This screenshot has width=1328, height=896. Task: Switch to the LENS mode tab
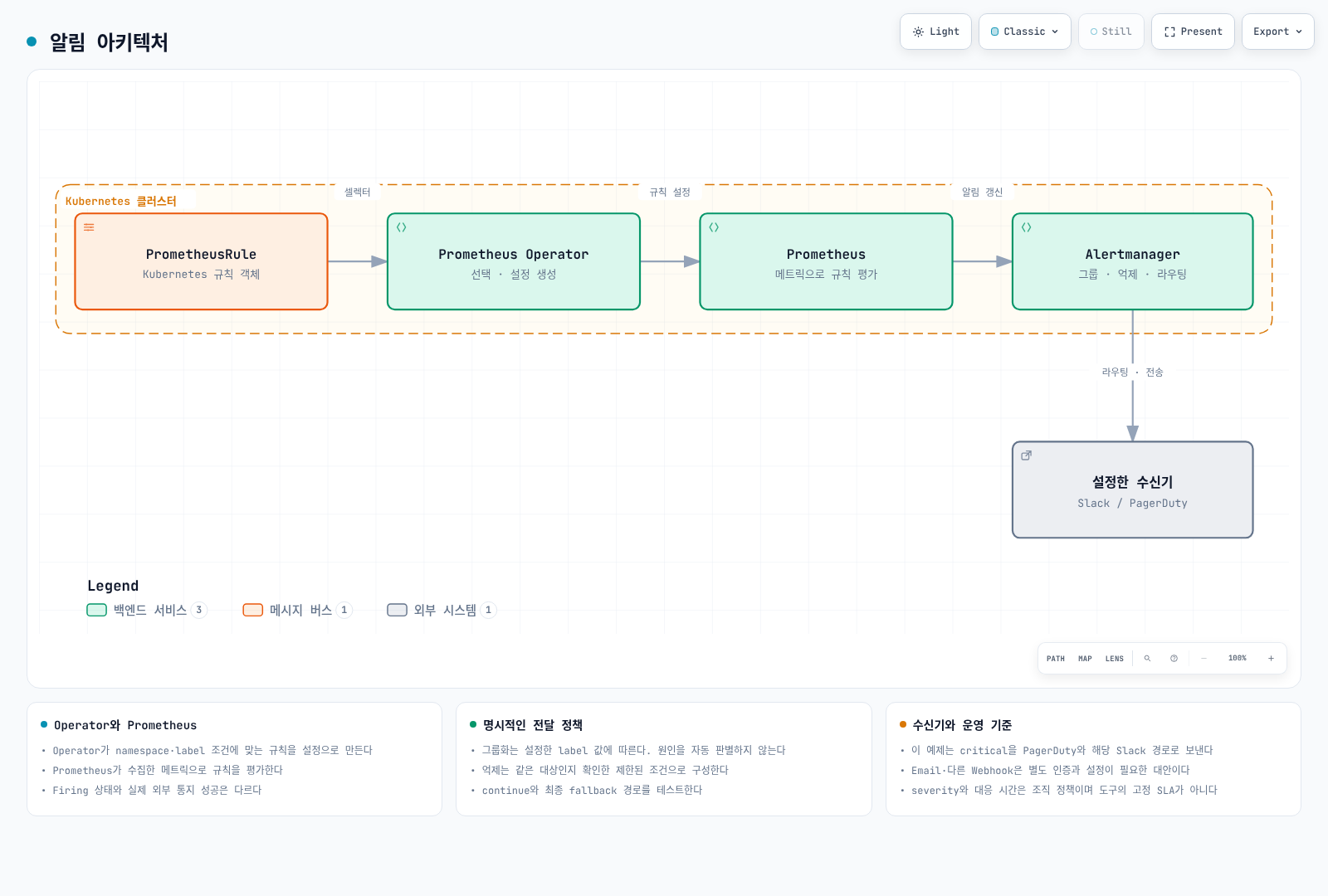pos(1115,659)
